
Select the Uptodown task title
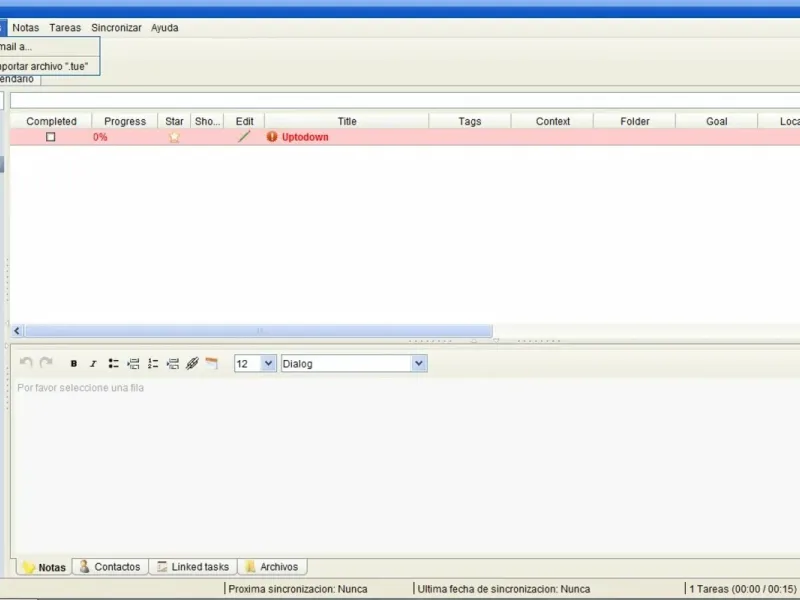305,137
